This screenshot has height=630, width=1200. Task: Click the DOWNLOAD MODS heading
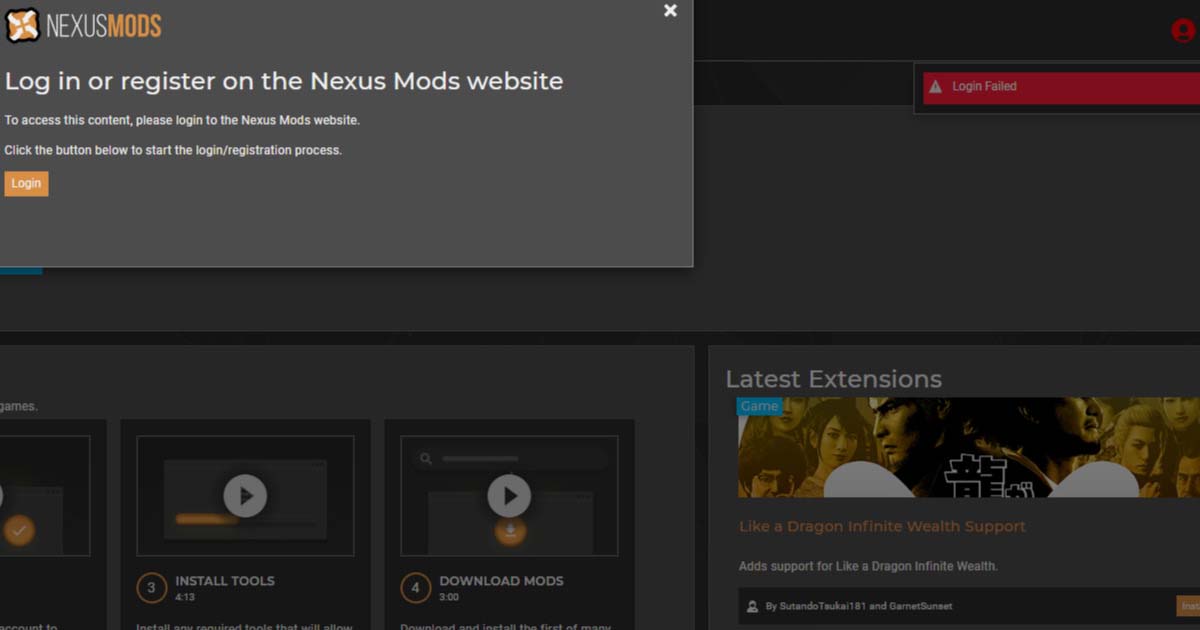tap(501, 581)
